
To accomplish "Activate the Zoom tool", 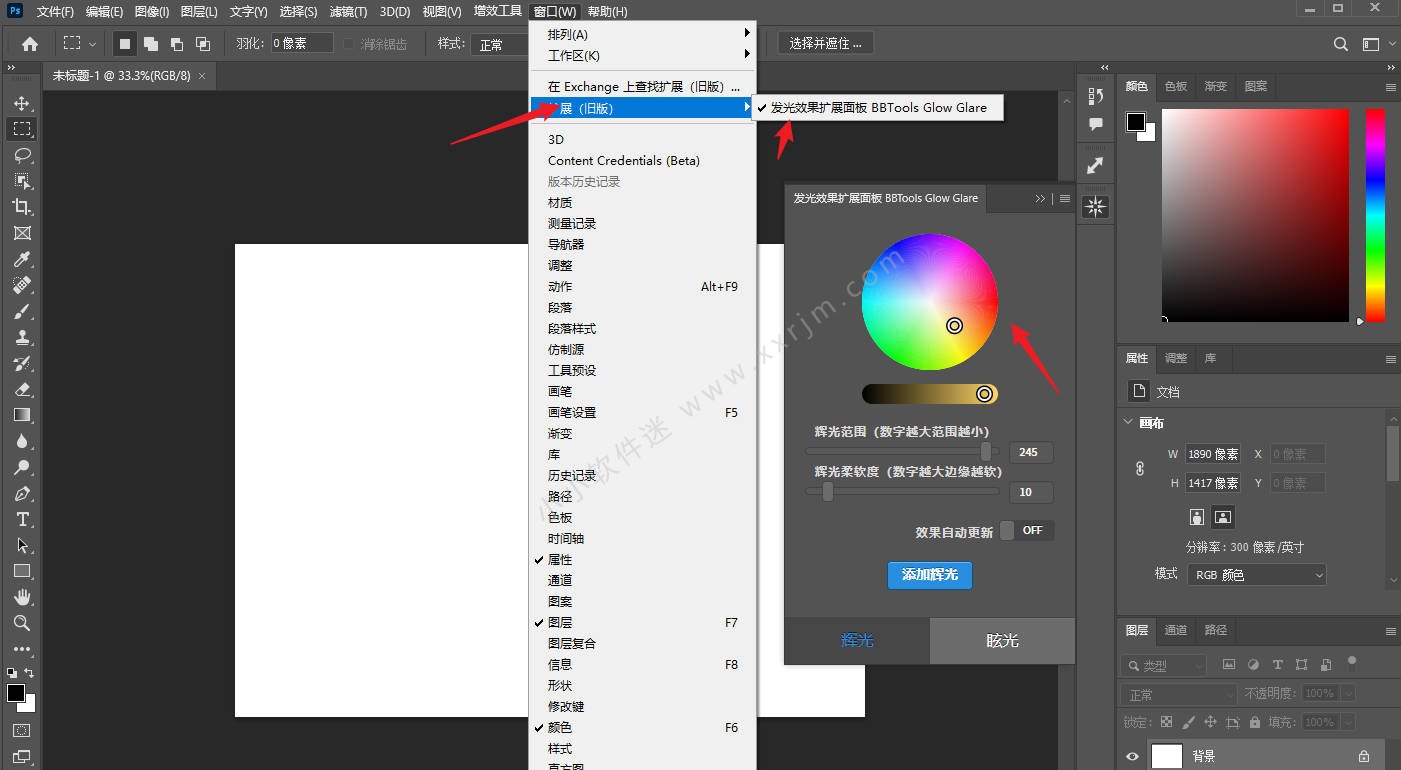I will [x=22, y=623].
